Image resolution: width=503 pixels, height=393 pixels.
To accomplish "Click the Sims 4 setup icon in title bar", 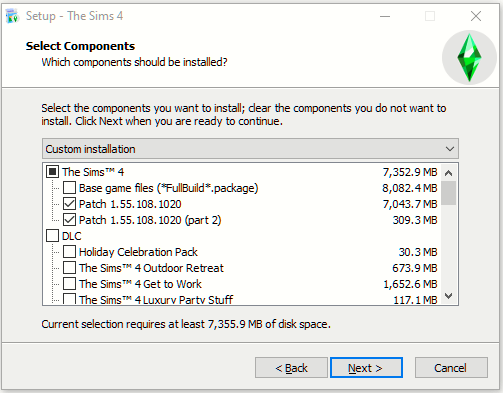I will [x=12, y=16].
